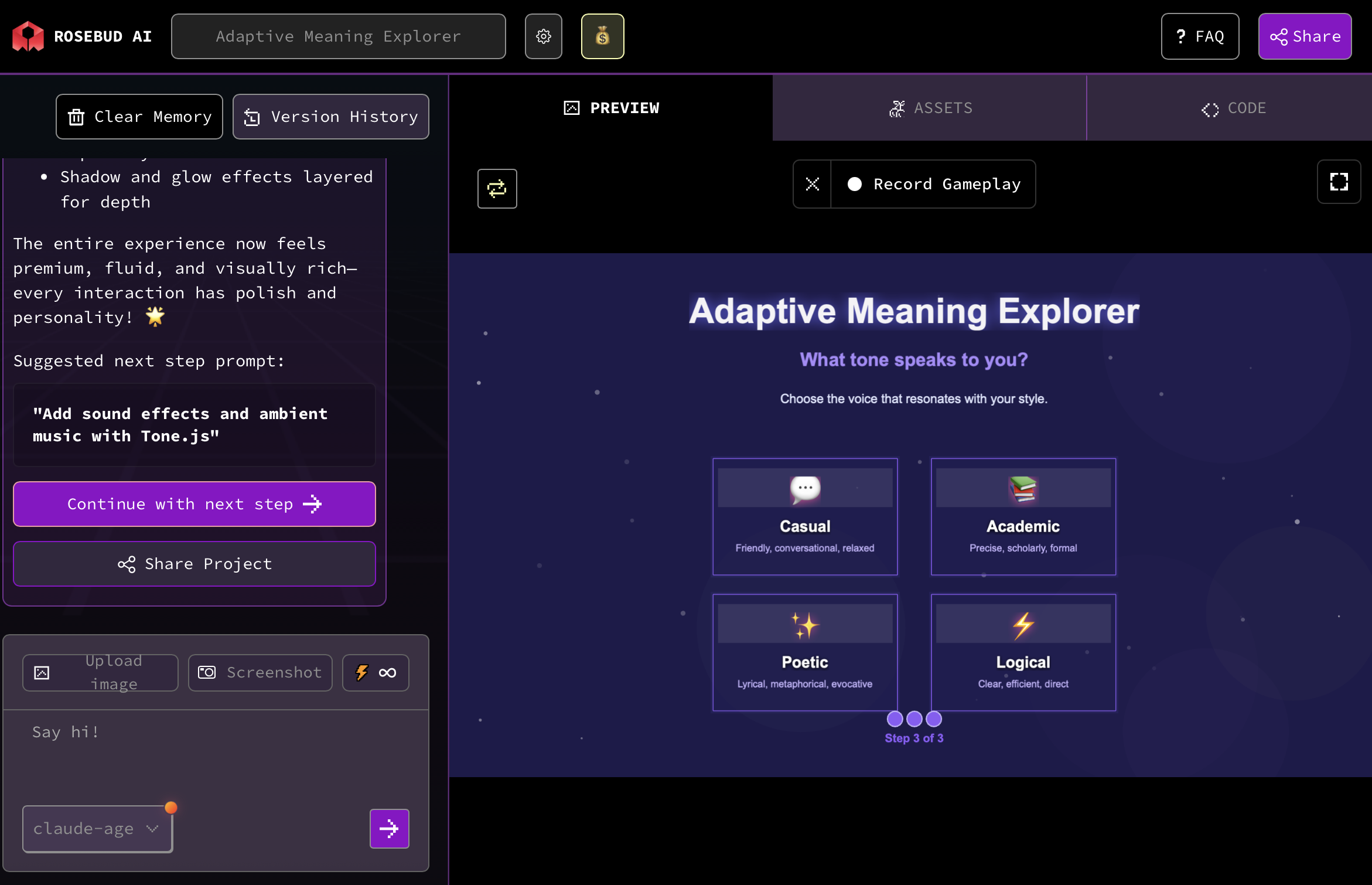Switch to the CODE tab
The image size is (1372, 885).
pos(1233,108)
